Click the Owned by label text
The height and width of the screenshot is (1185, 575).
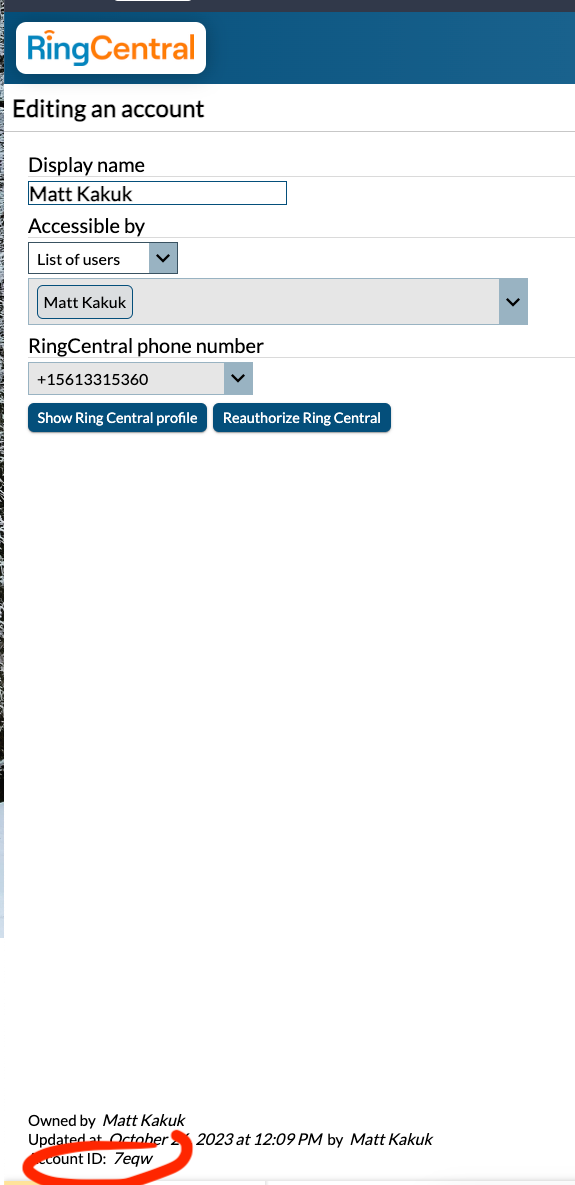pos(62,1120)
